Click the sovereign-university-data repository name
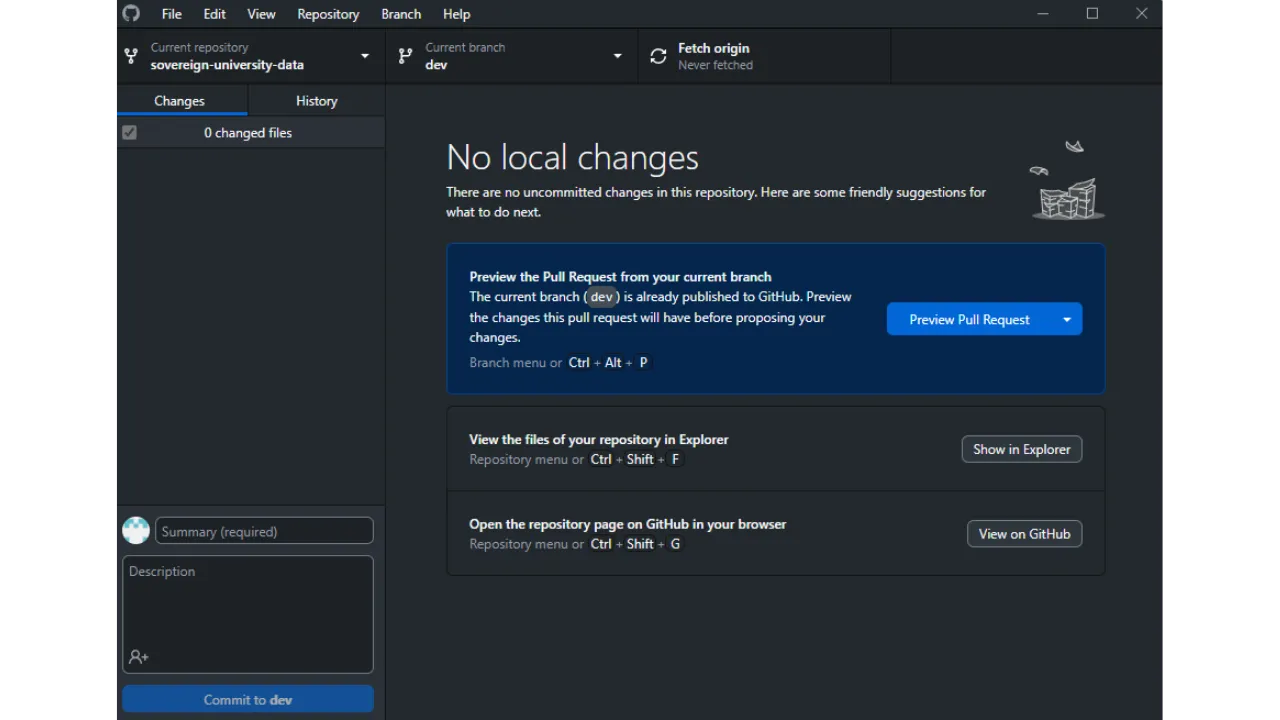The height and width of the screenshot is (720, 1280). click(227, 65)
